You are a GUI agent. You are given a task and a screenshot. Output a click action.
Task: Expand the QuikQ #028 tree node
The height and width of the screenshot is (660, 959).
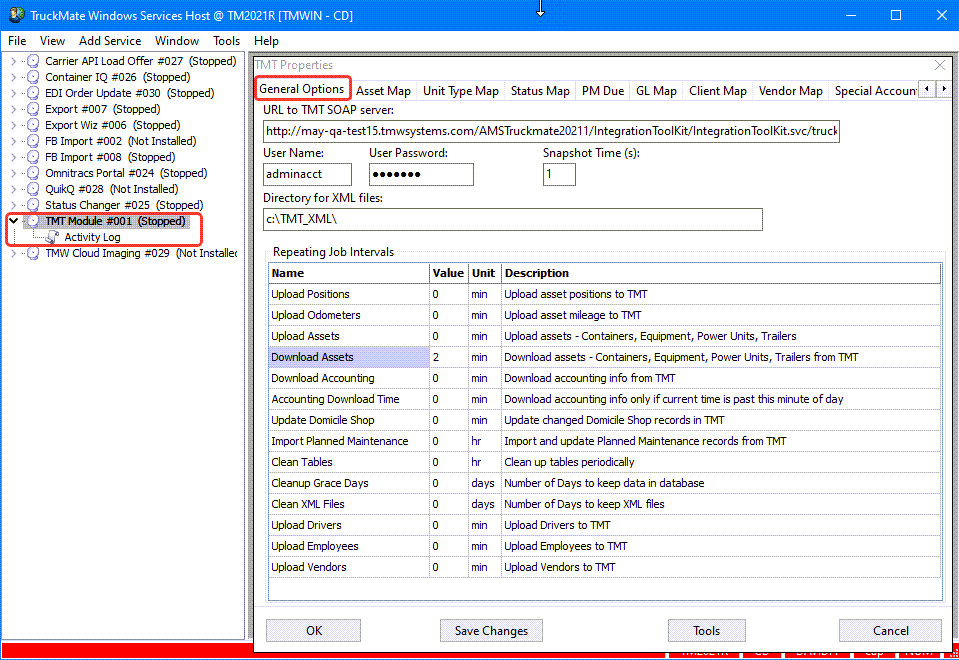pyautogui.click(x=14, y=189)
